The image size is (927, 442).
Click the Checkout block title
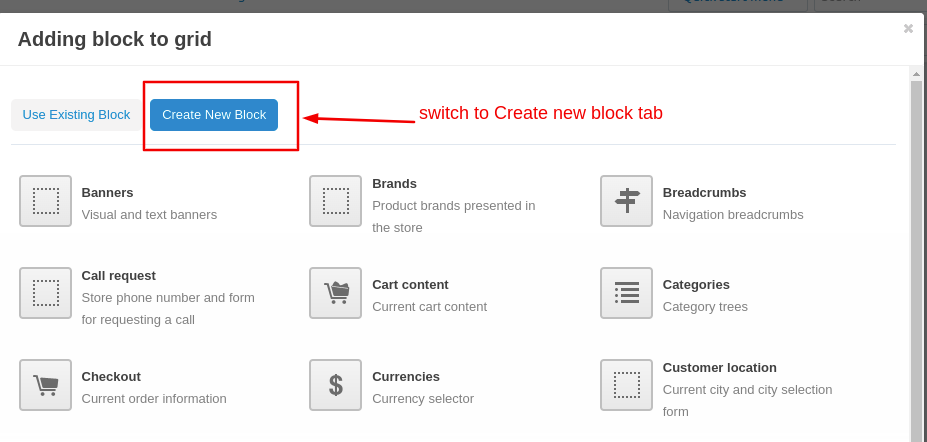pyautogui.click(x=111, y=376)
